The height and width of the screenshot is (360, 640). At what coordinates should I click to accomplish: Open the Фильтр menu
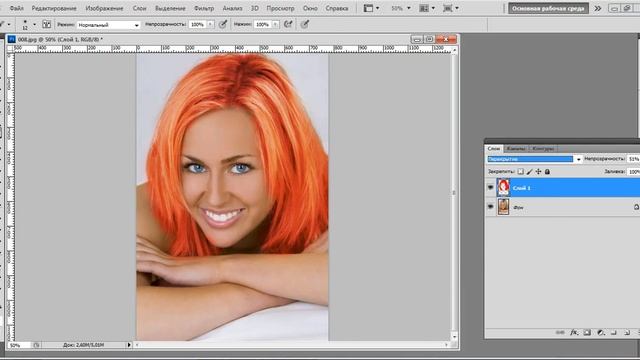(204, 8)
